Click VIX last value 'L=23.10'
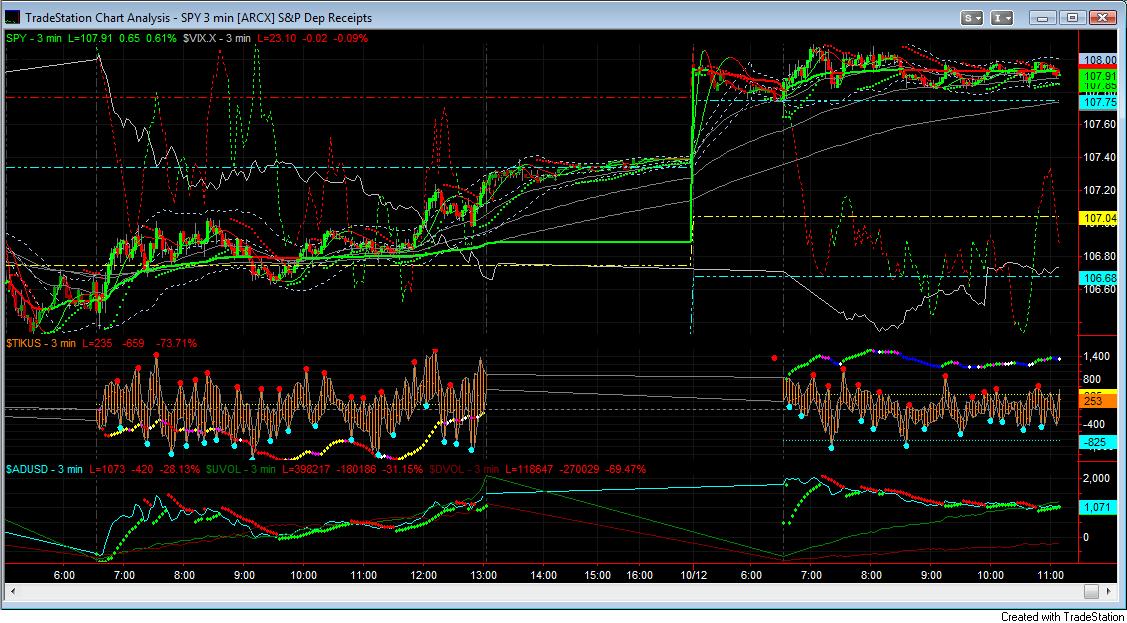This screenshot has width=1127, height=623. point(275,38)
